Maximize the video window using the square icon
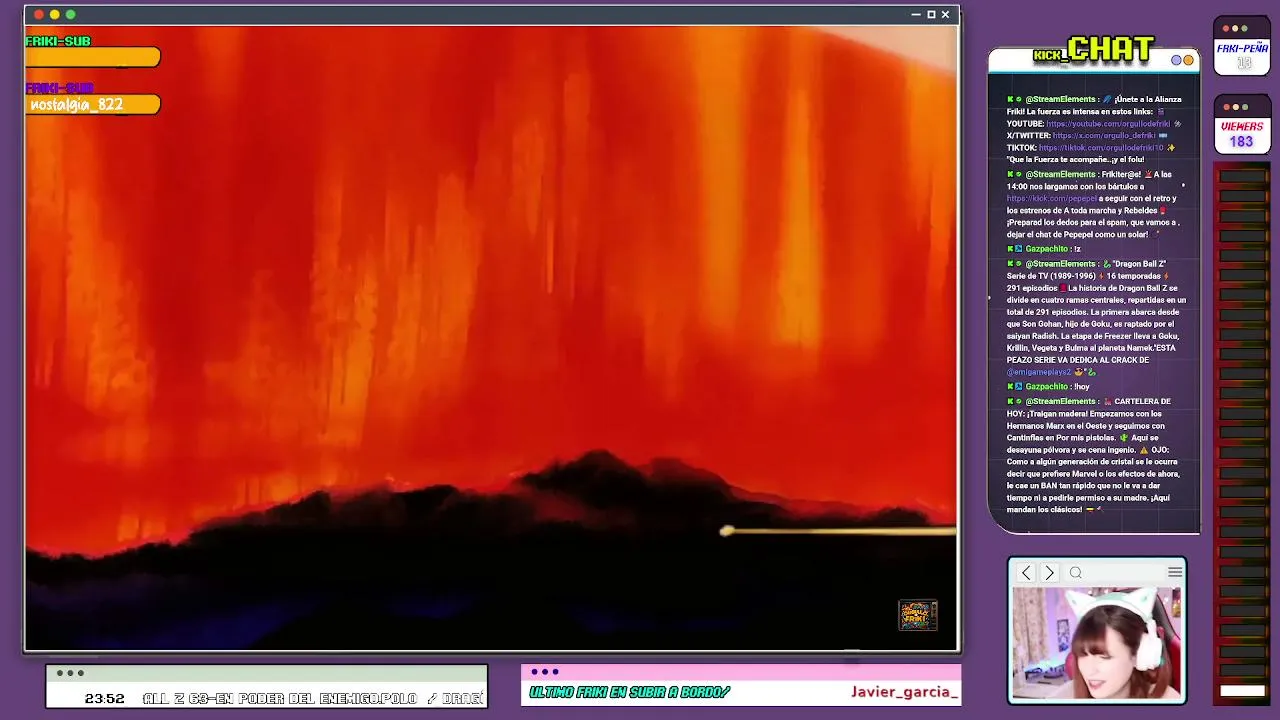Screen dimensions: 1280x720 tap(931, 15)
